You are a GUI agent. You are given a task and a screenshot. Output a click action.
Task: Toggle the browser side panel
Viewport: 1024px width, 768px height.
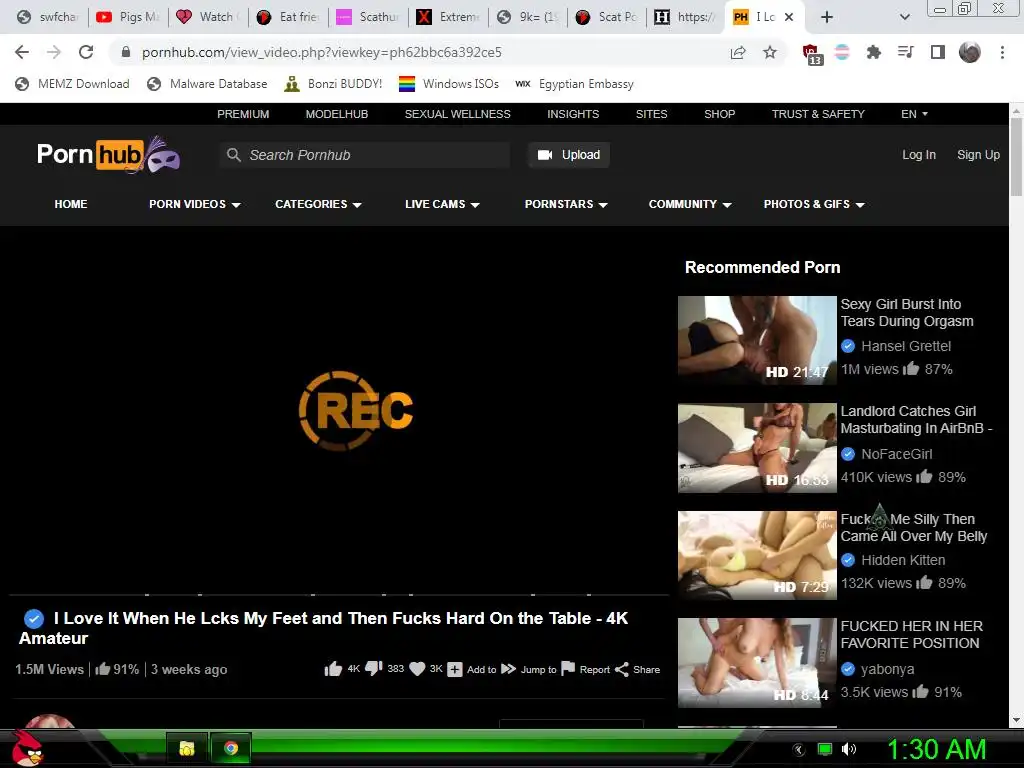click(x=938, y=52)
